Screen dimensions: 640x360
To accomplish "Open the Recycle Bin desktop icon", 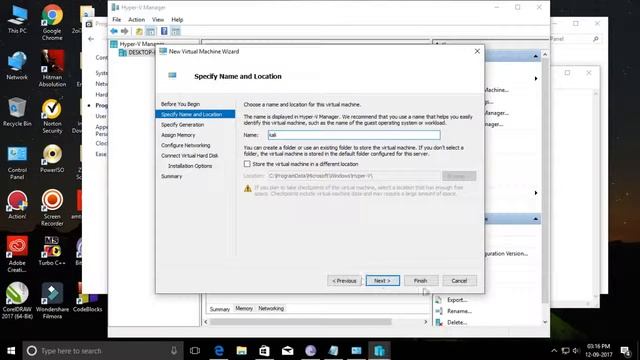I will (x=17, y=112).
